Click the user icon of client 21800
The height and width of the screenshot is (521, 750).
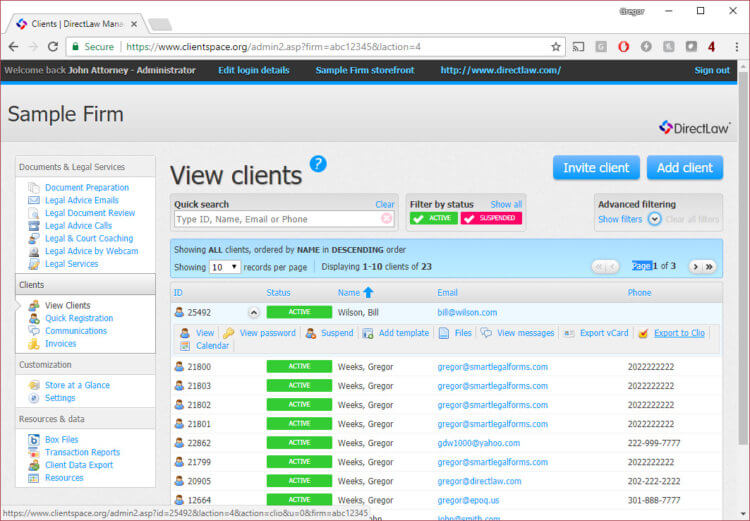(x=179, y=366)
